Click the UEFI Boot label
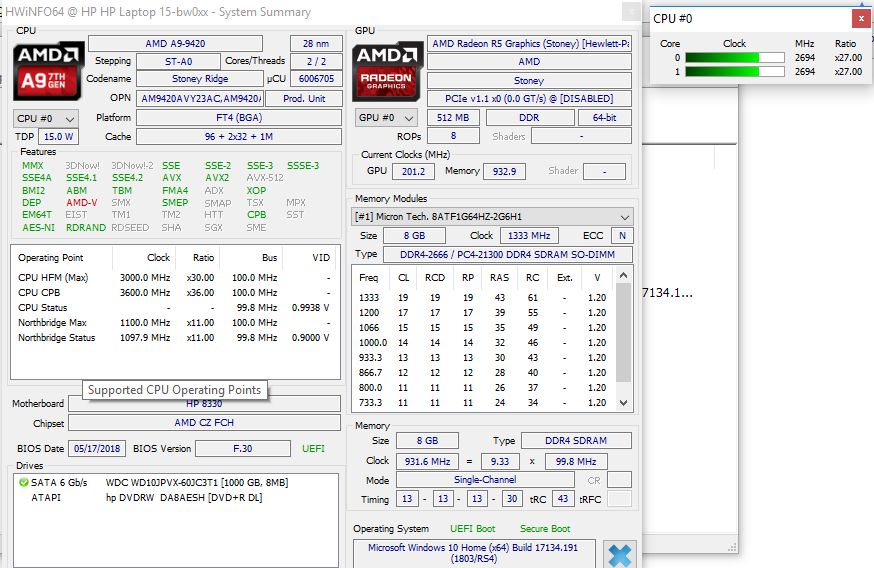874x568 pixels. pos(473,528)
